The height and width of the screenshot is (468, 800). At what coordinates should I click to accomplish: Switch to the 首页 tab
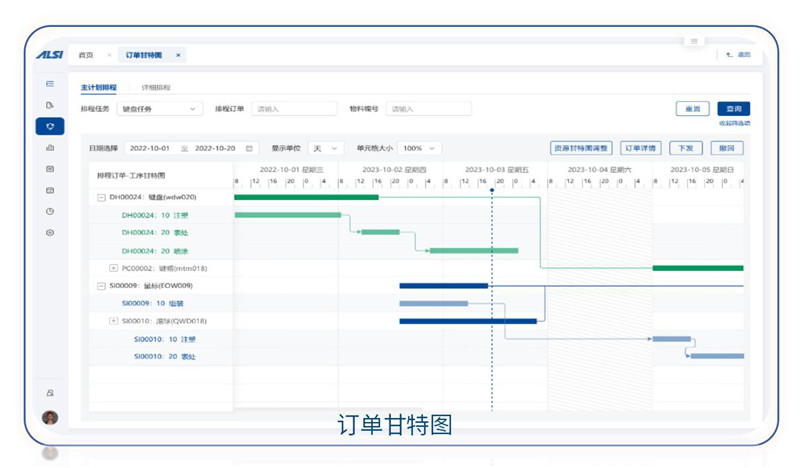click(86, 55)
